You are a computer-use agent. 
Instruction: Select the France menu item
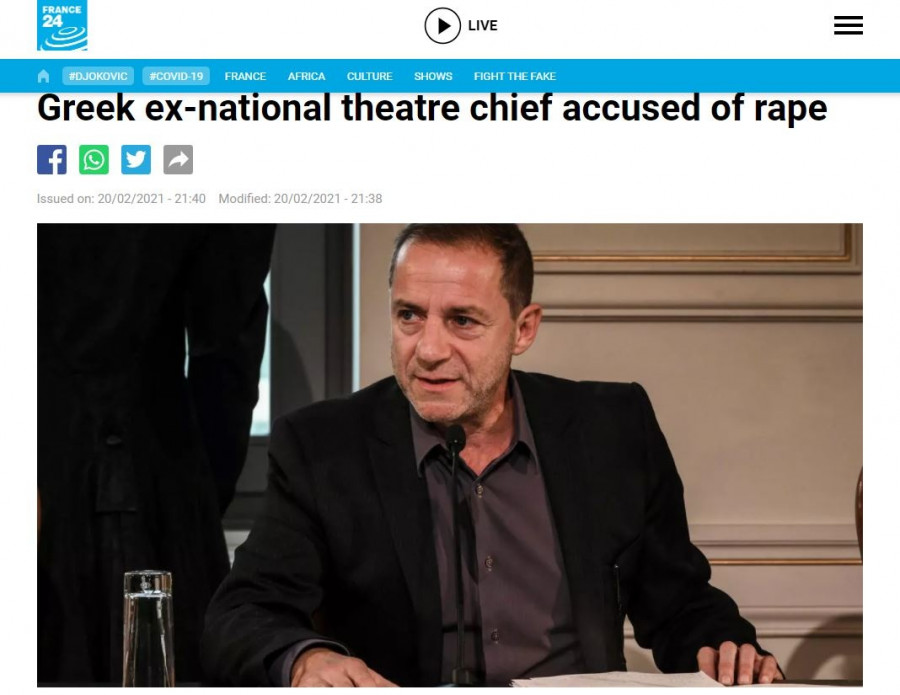[x=245, y=76]
